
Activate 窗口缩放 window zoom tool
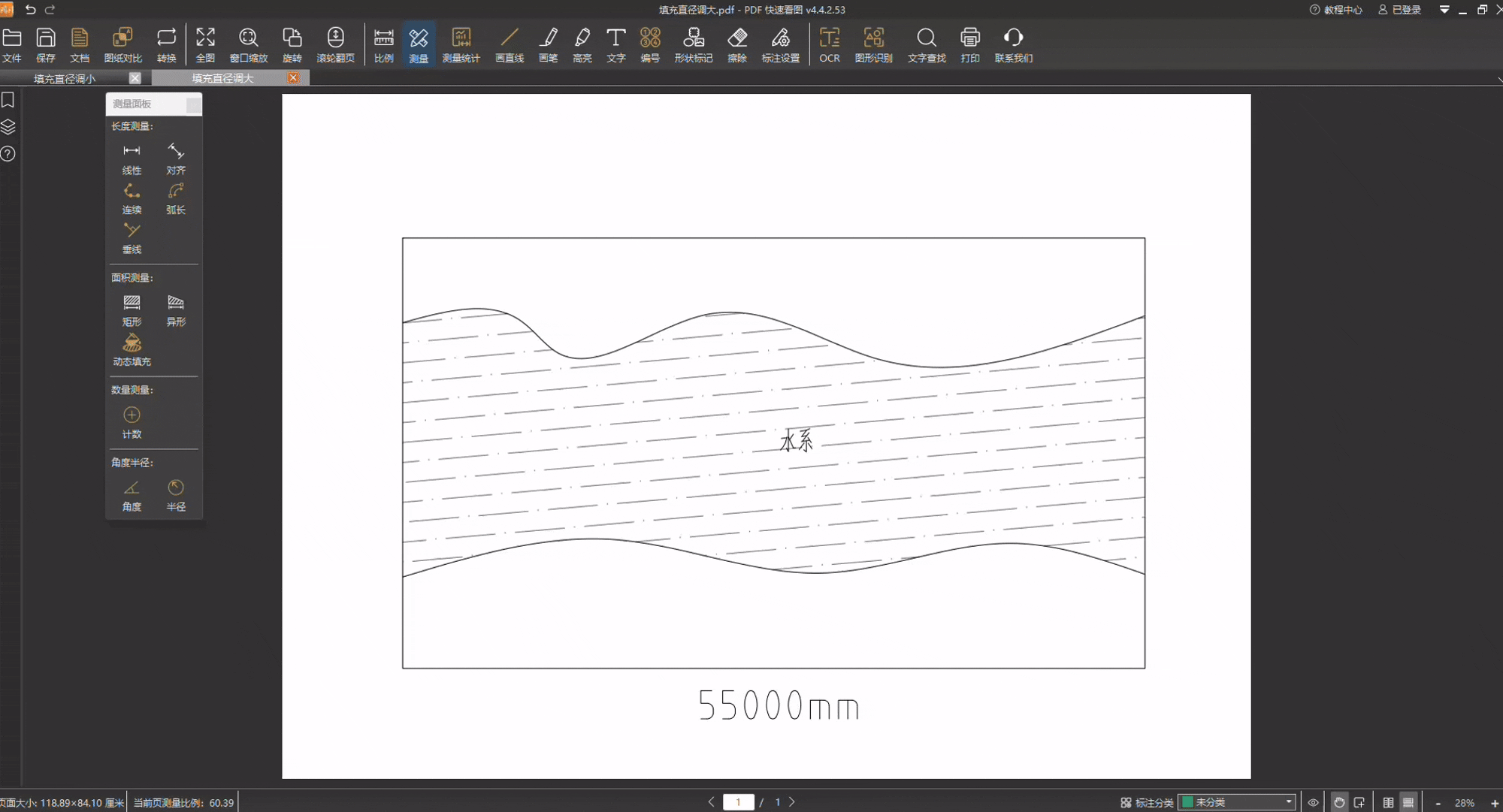249,44
